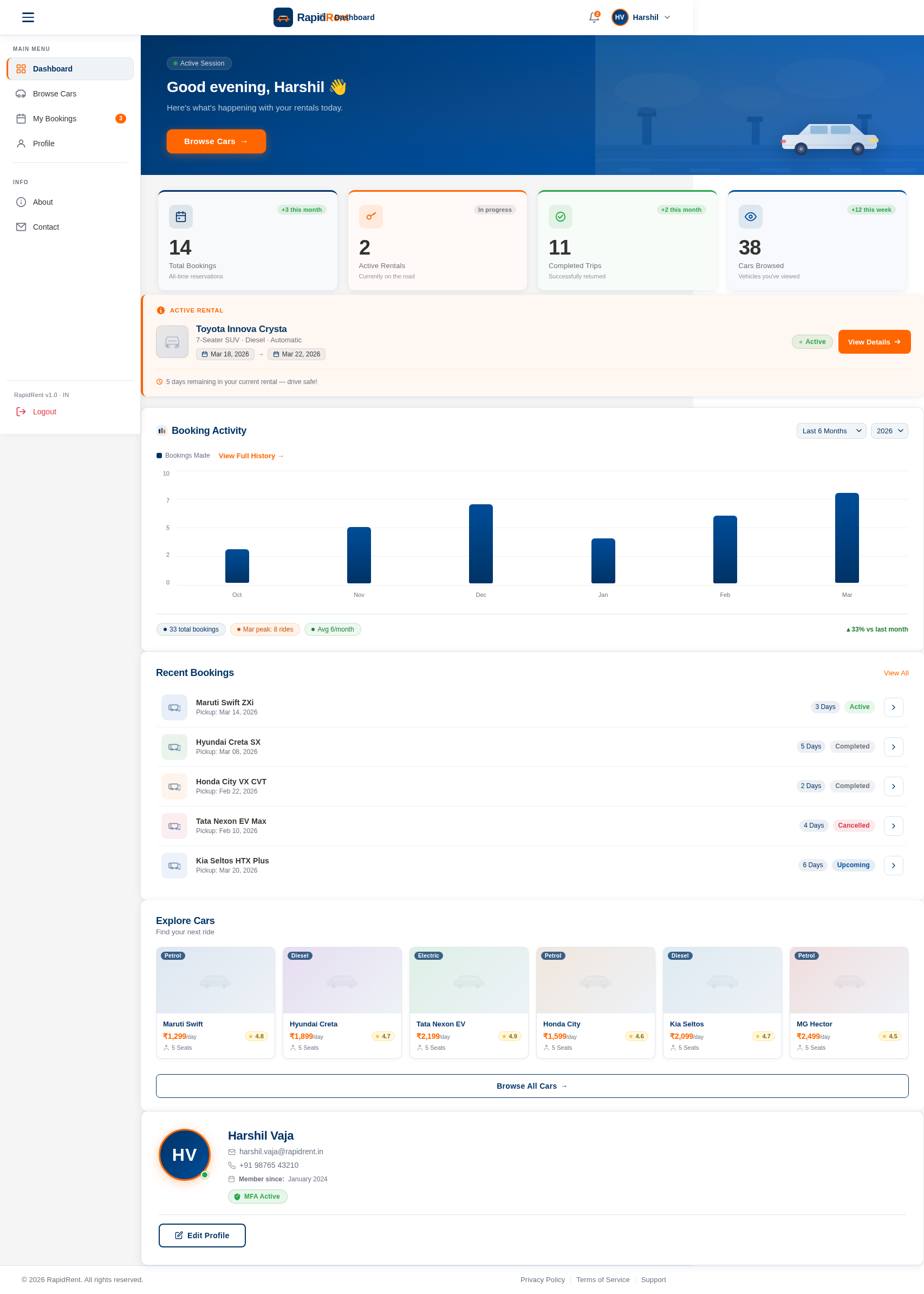Viewport: 924px width, 1294px height.
Task: Open the Browse Cars sidebar item
Action: coord(54,93)
